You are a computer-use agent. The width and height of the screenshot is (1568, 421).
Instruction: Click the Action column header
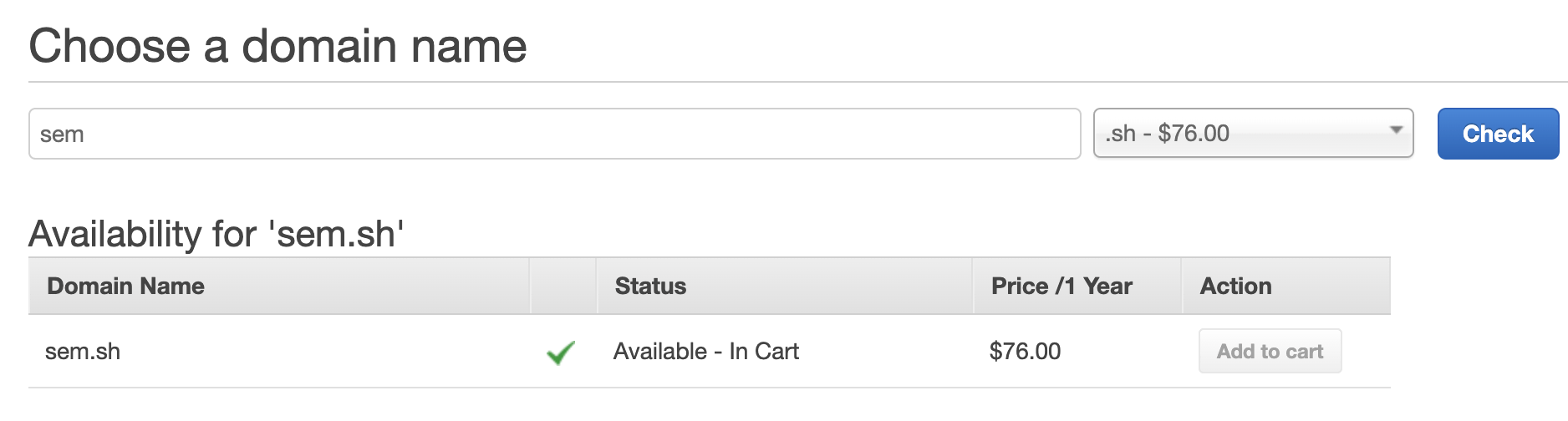[x=1235, y=287]
